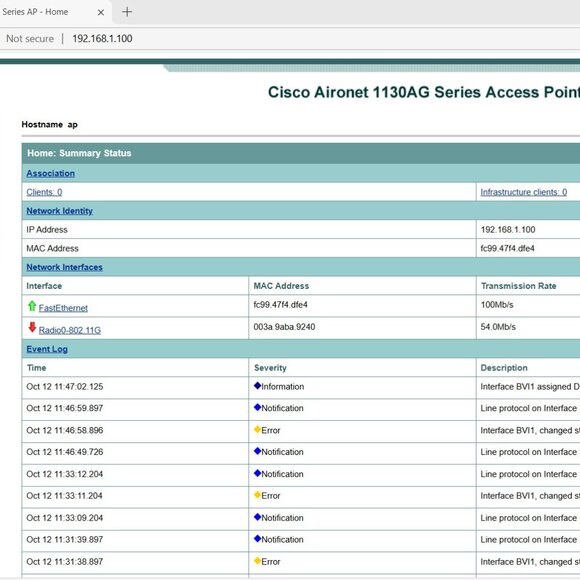Click the Not secure site indicator
The height and width of the screenshot is (580, 580).
pos(30,38)
